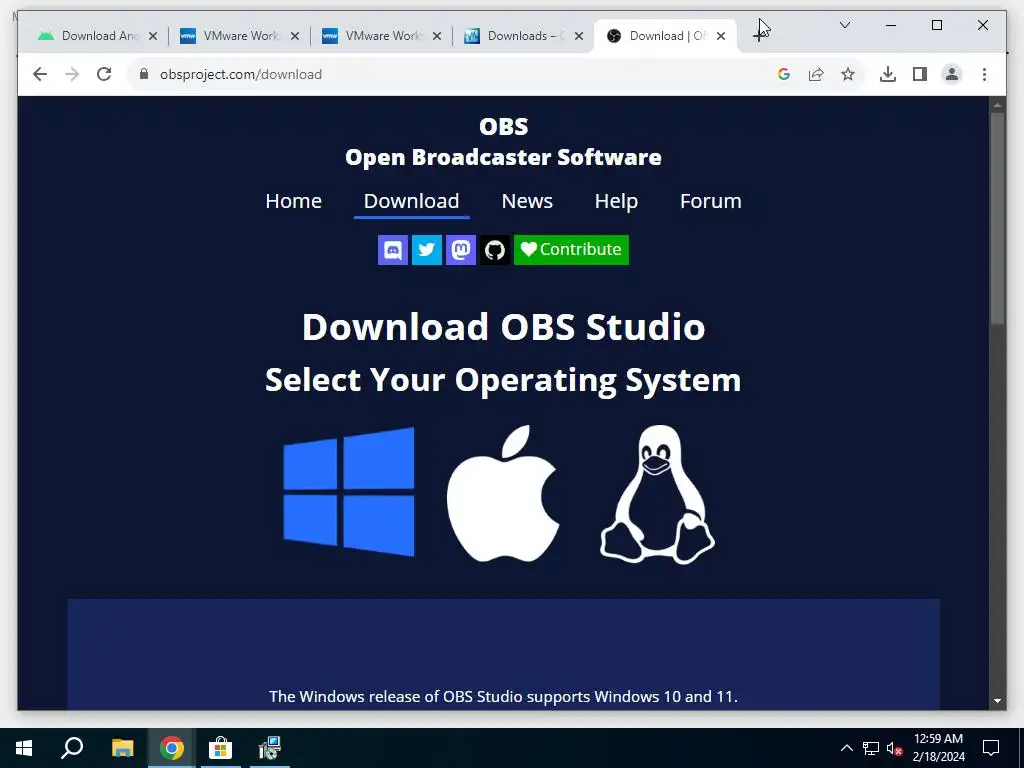Screen dimensions: 1024x768
Task: Close the Download Android tab
Action: 153,36
